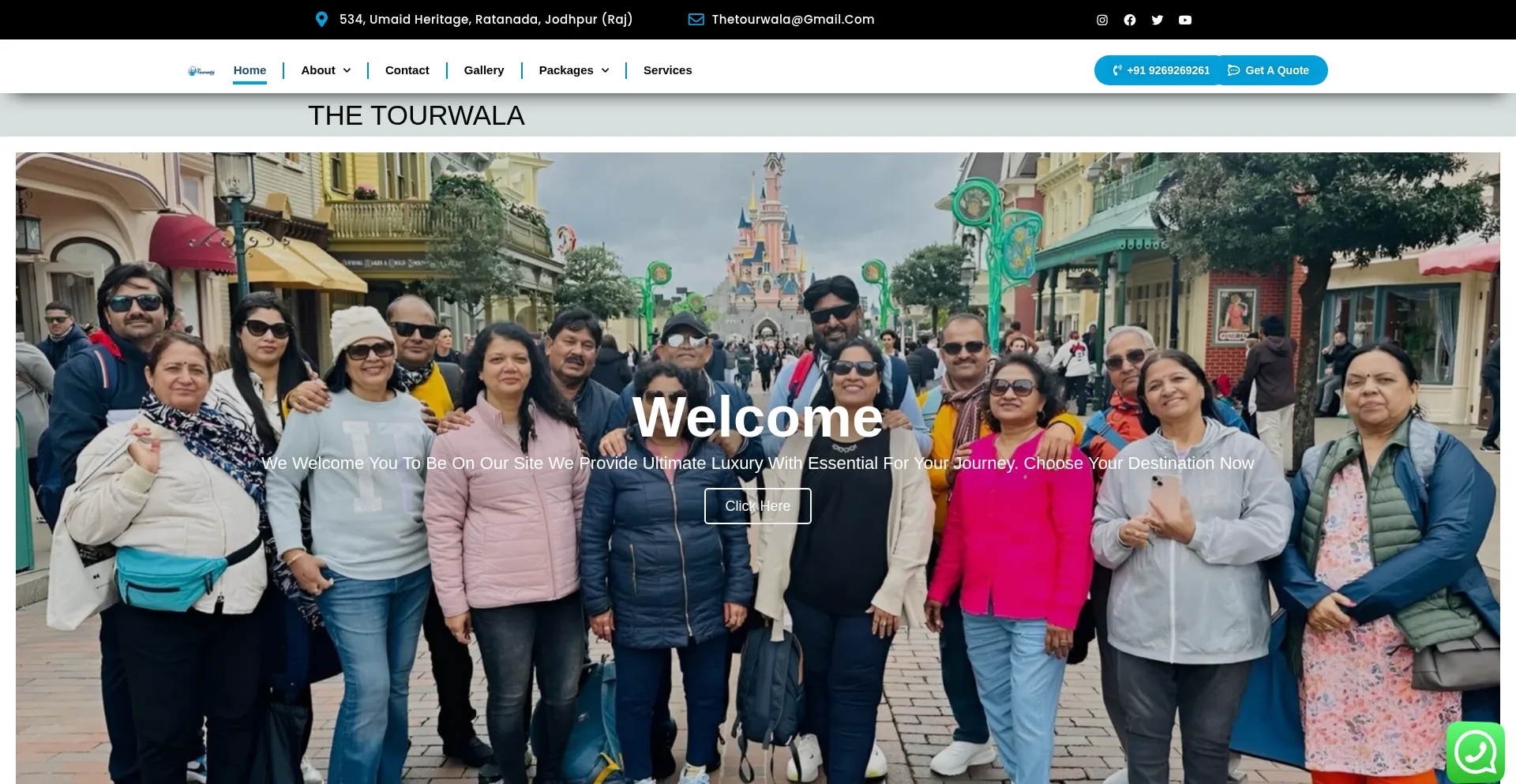Open The Tourwala Instagram page
1516x784 pixels.
pos(1101,19)
